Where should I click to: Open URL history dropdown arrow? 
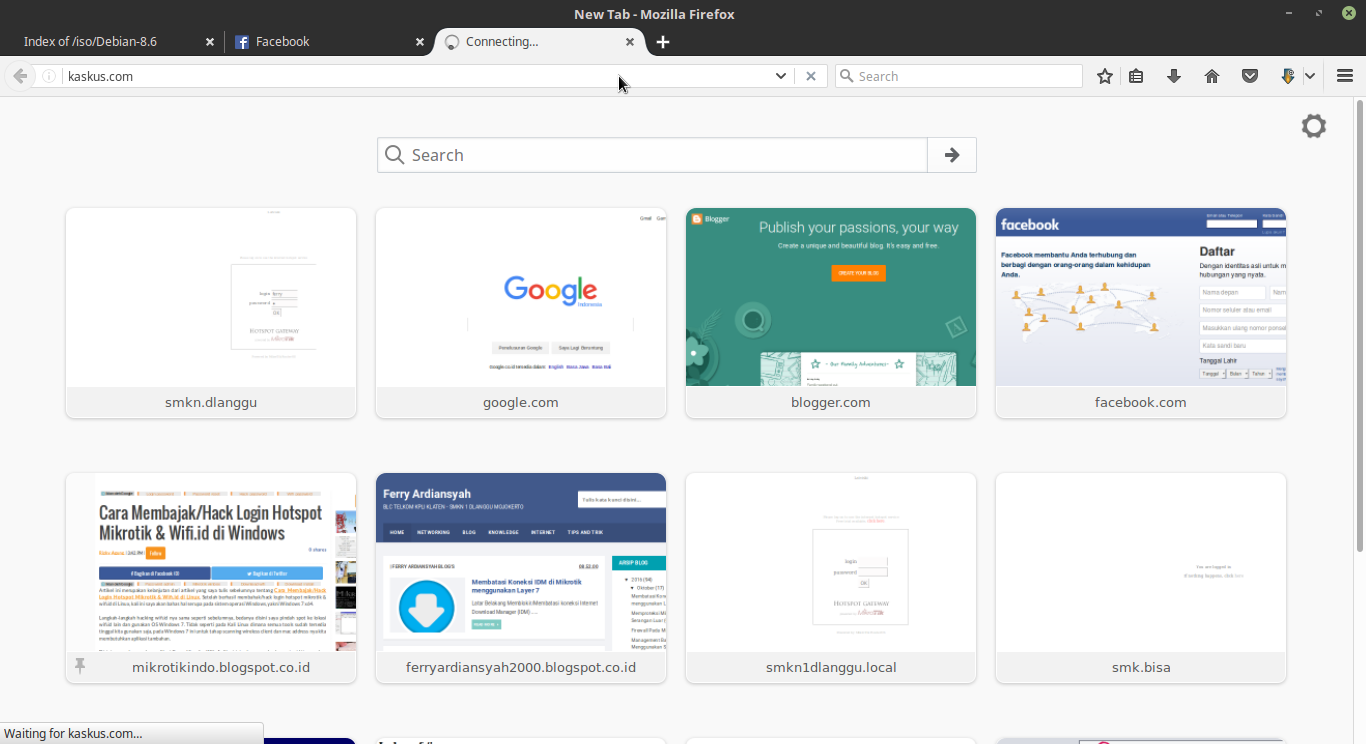[x=781, y=76]
